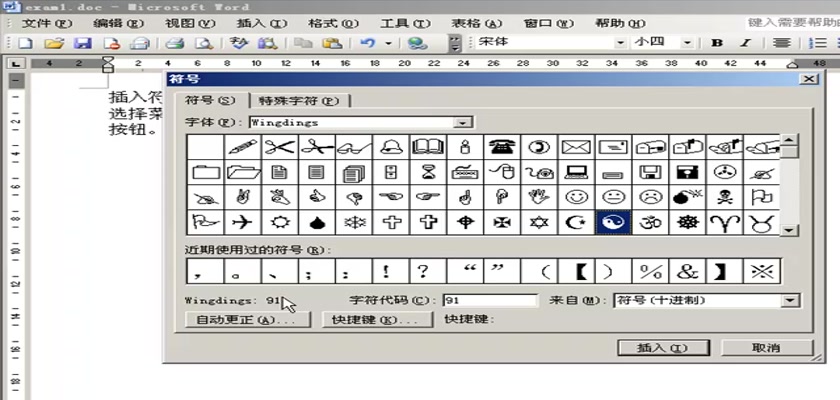
Task: Choose the recent question mark symbol
Action: 428,271
